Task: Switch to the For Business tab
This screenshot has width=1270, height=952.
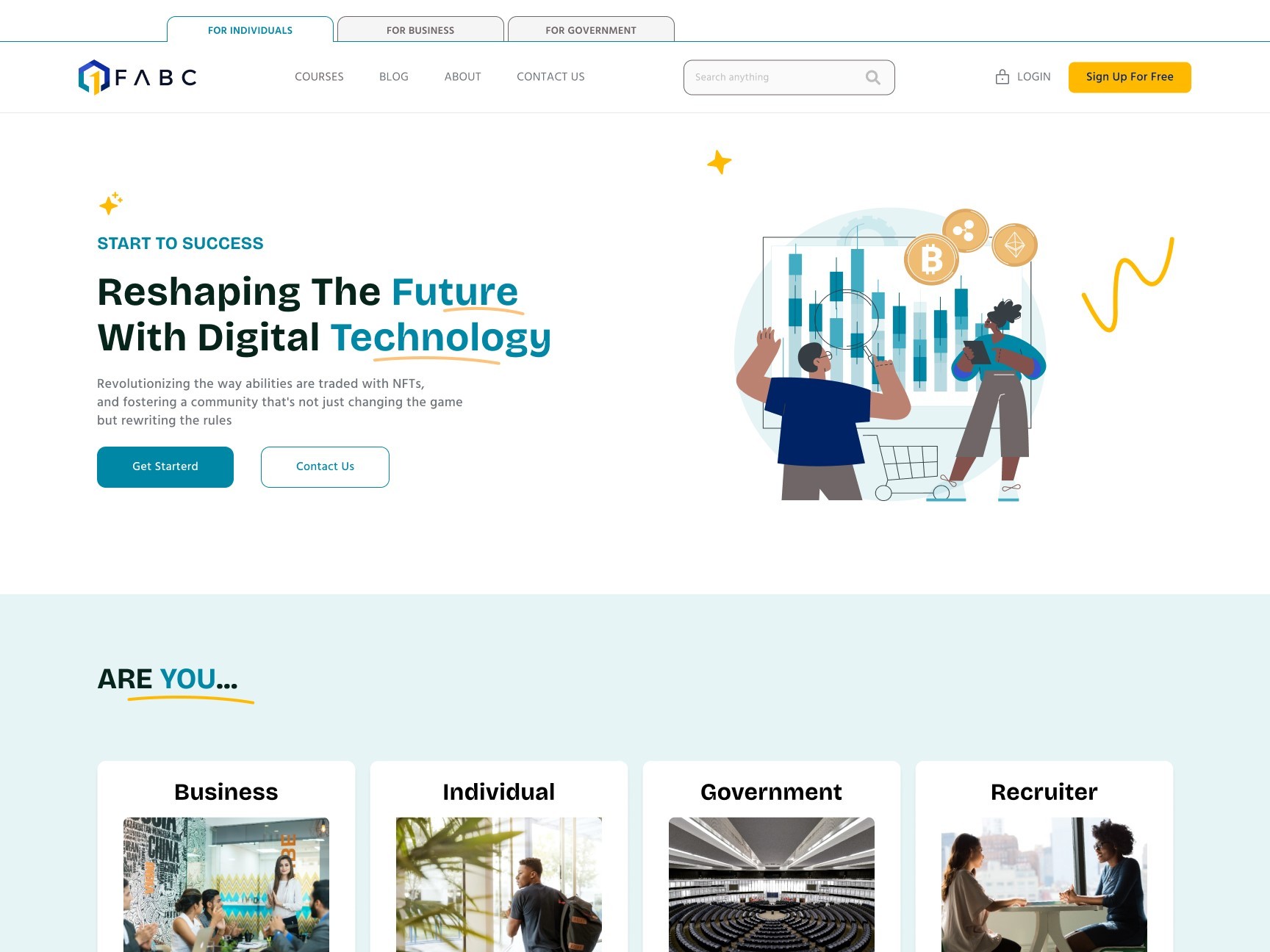Action: click(x=420, y=29)
